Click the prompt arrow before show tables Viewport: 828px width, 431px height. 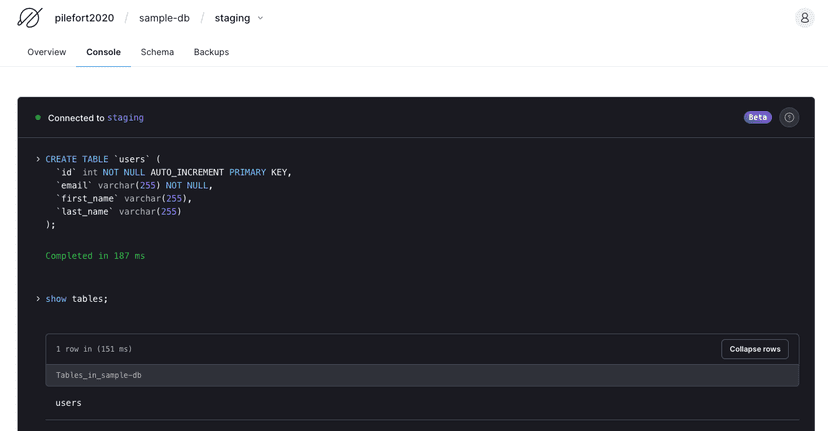pyautogui.click(x=38, y=299)
